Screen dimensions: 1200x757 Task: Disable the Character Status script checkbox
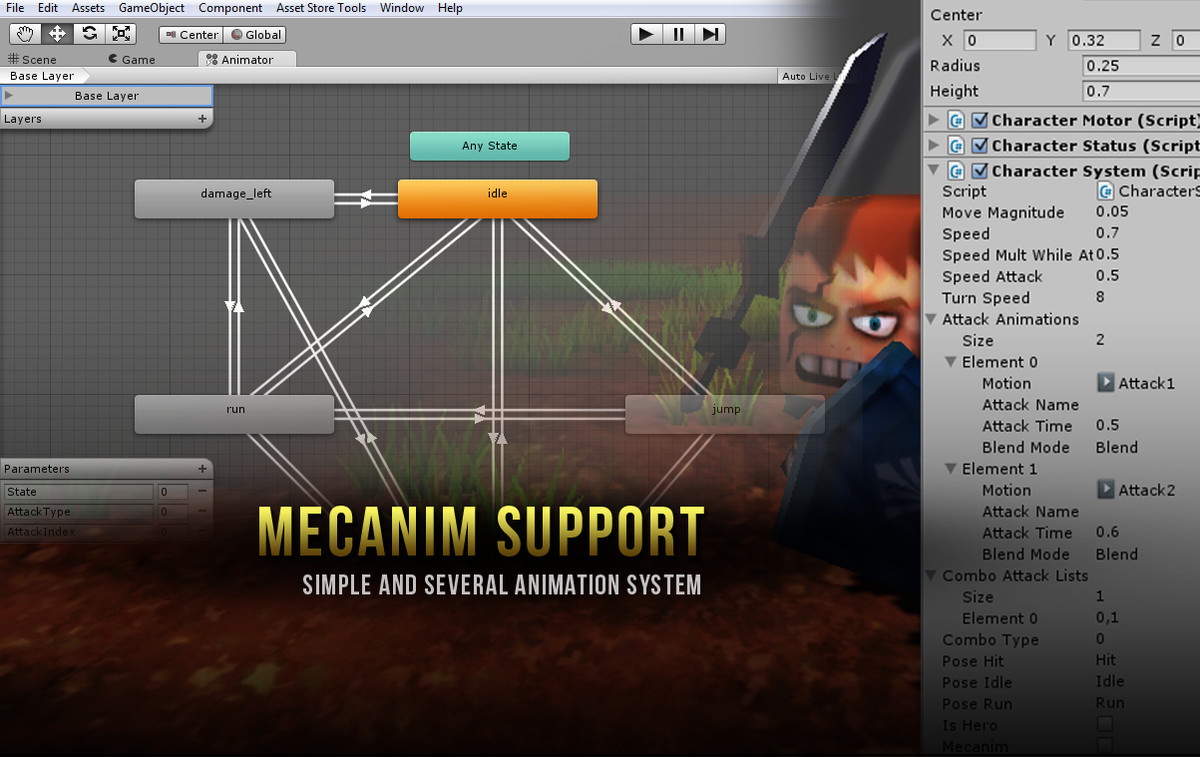(979, 145)
